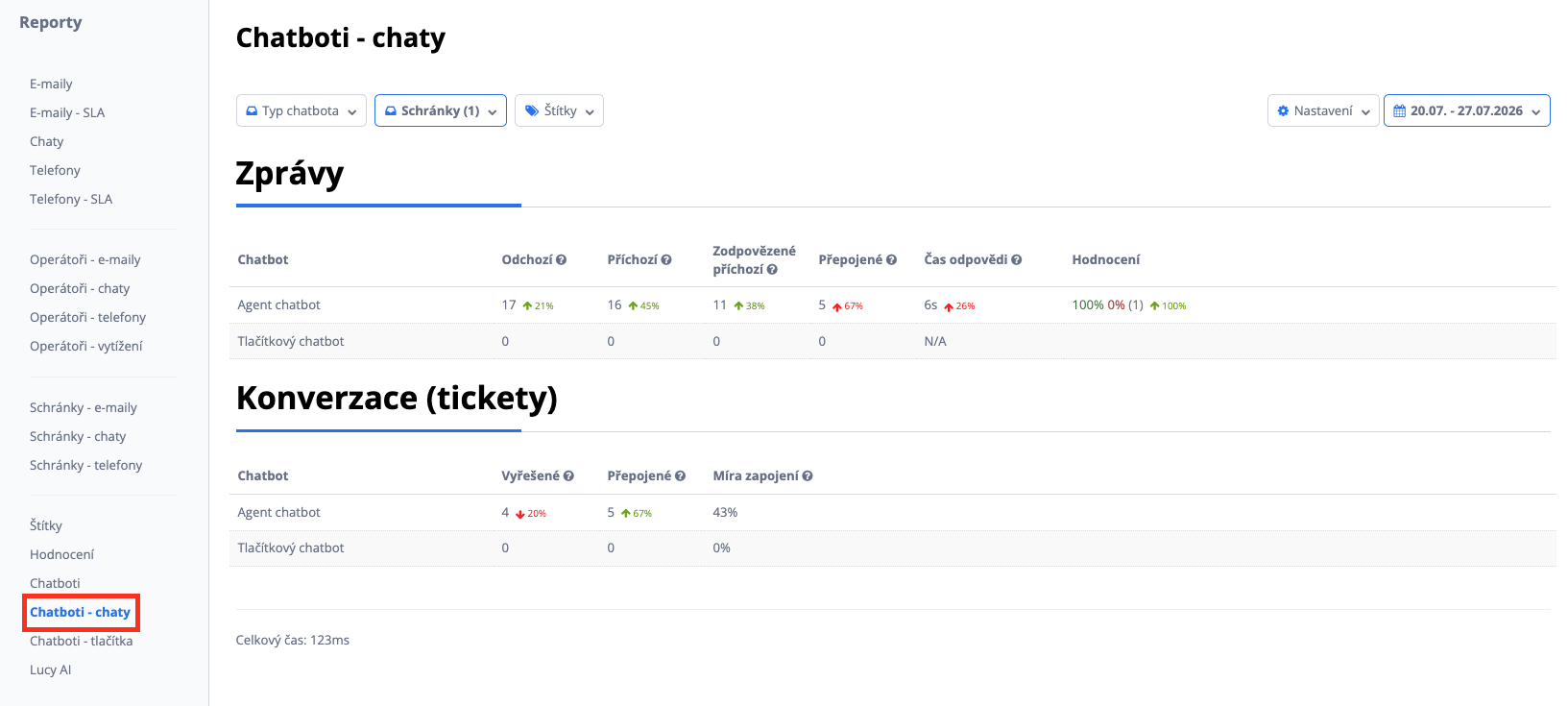
Task: Navigate to Operátoři - e-maily
Action: pos(84,259)
